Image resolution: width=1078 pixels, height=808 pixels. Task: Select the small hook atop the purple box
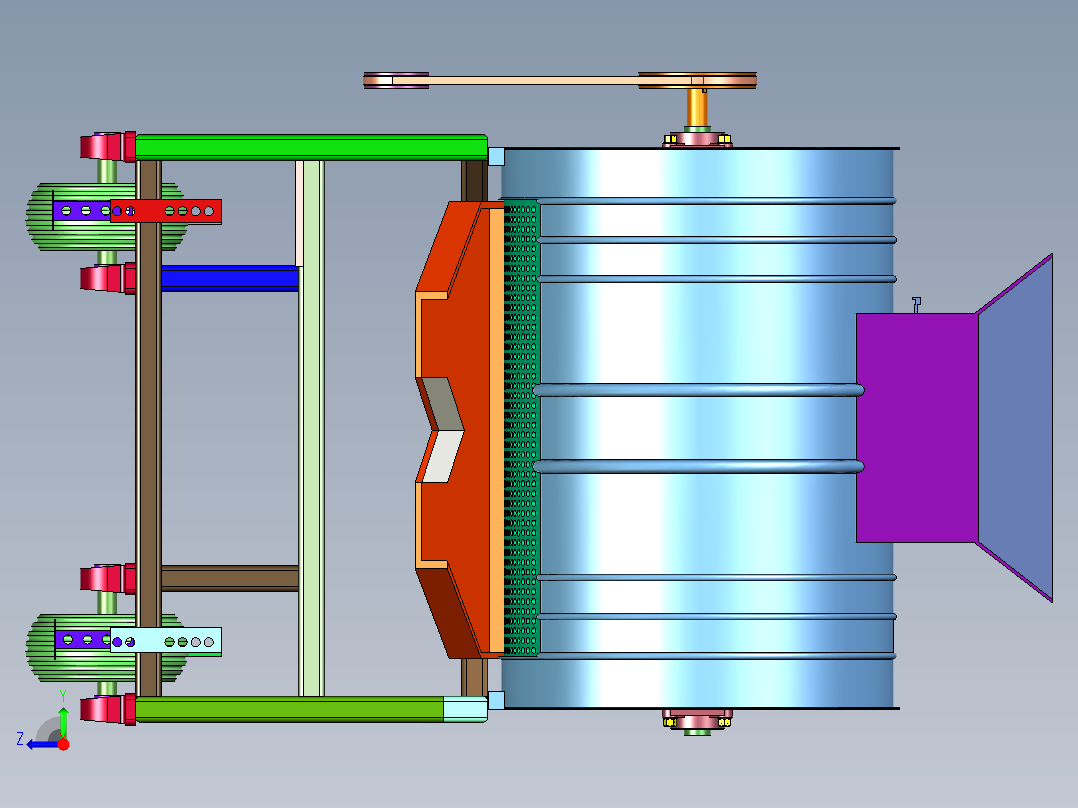pos(916,305)
